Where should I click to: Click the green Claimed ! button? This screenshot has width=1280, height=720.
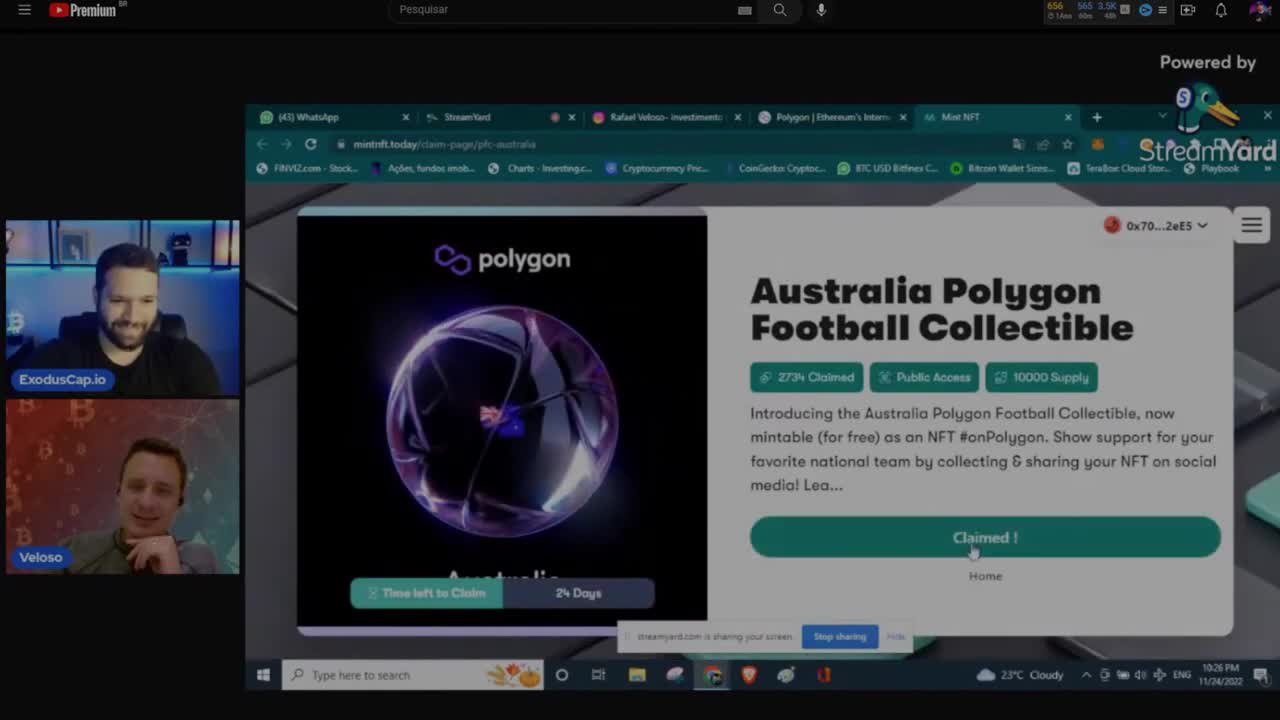pyautogui.click(x=985, y=537)
